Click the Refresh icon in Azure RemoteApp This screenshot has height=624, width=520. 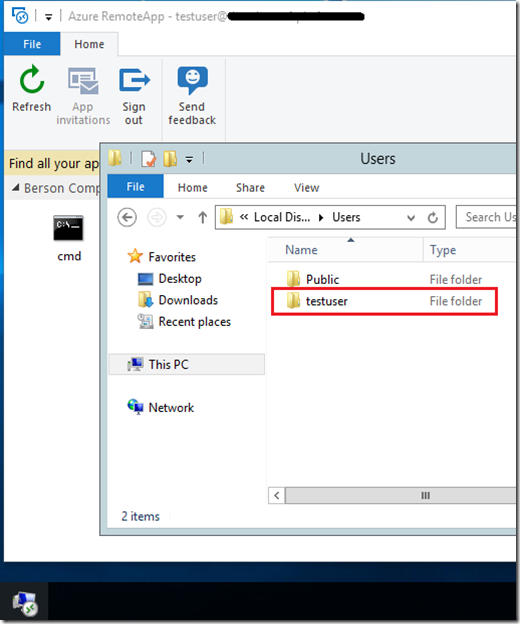(x=31, y=80)
